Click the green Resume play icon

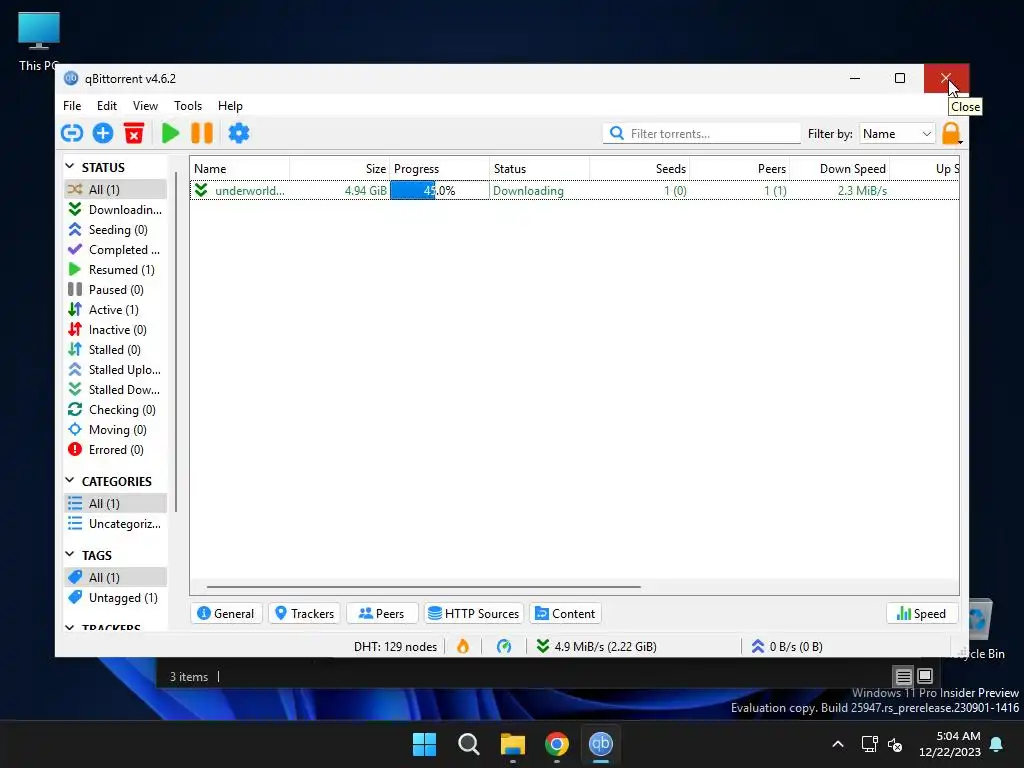(x=170, y=133)
